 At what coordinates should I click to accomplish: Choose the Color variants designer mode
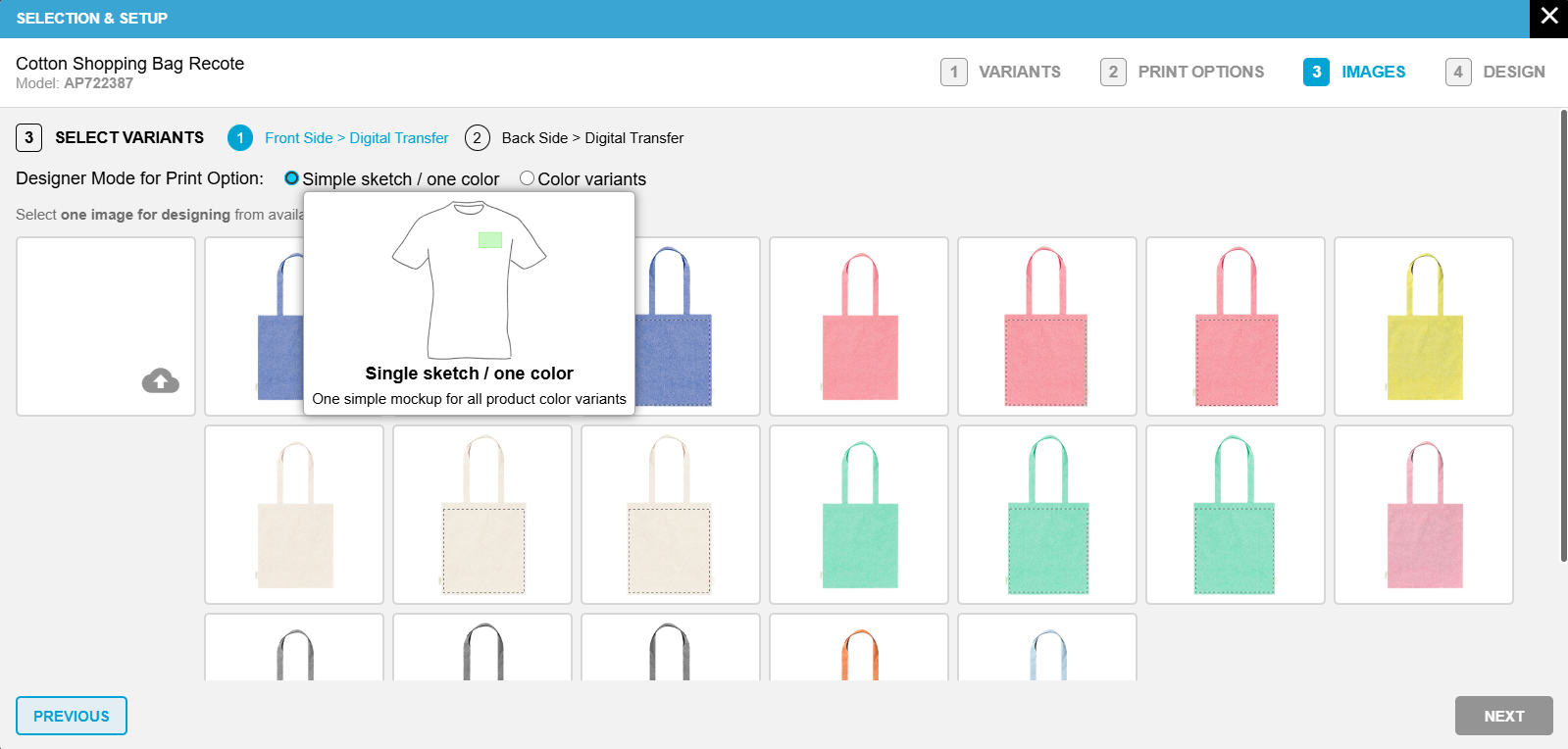click(x=528, y=178)
